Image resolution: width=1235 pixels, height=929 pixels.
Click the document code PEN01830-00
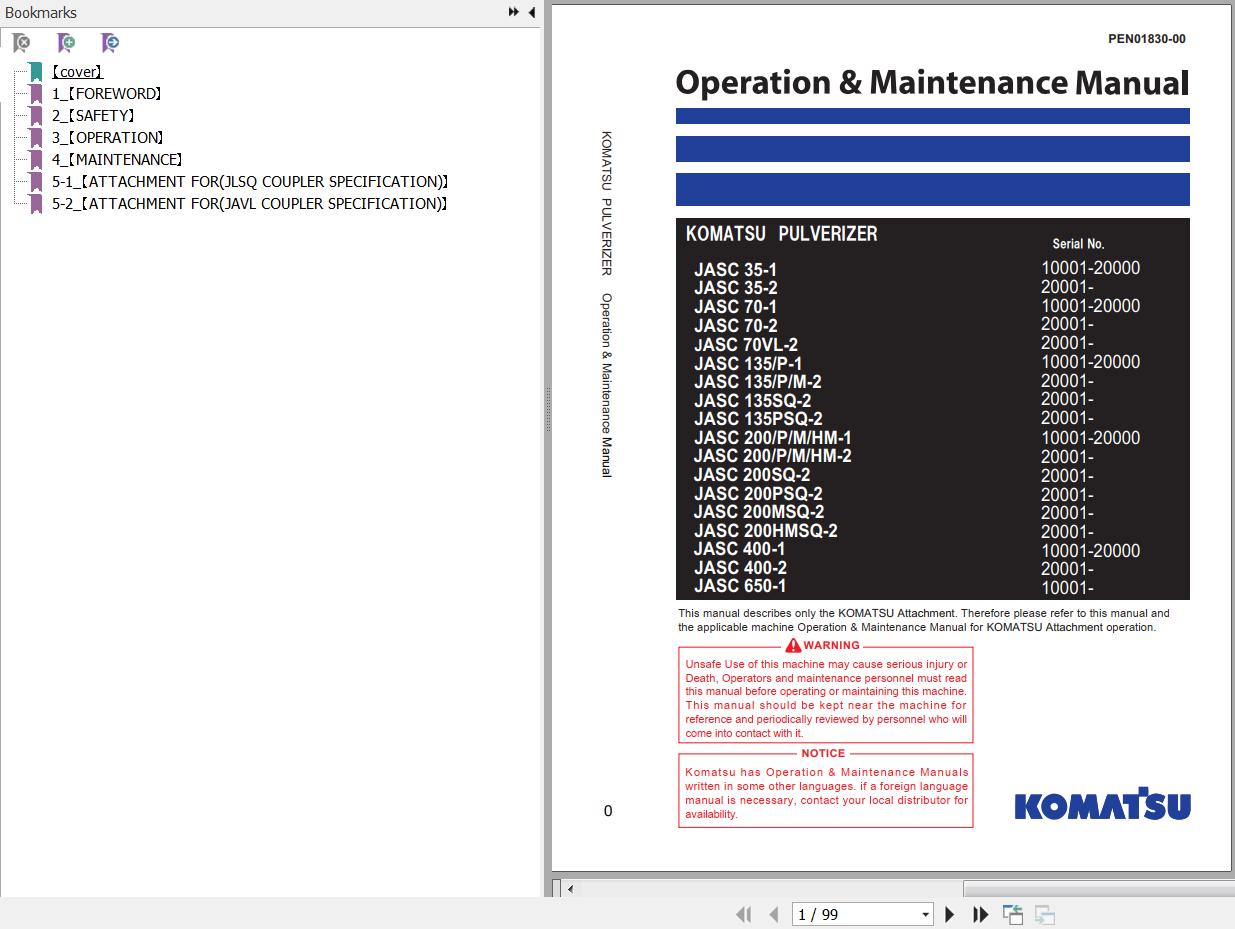tap(1147, 39)
